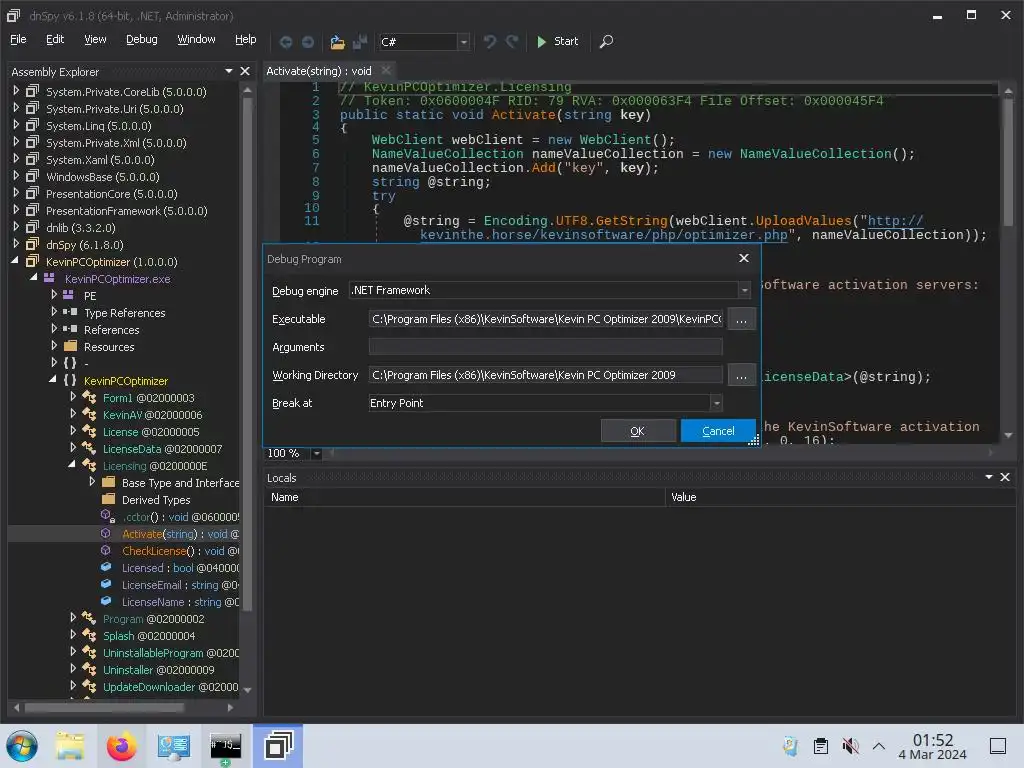
Task: Open the Locals panel options arrow
Action: (989, 477)
